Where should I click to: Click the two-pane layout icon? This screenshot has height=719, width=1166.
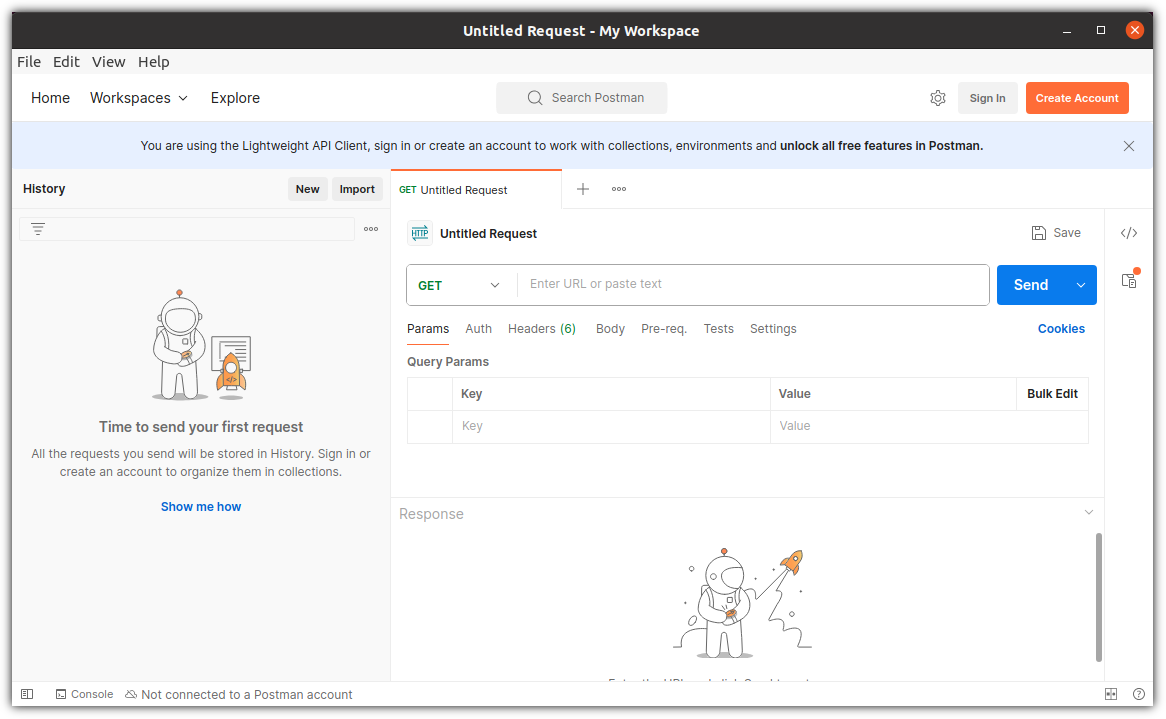pos(1111,694)
